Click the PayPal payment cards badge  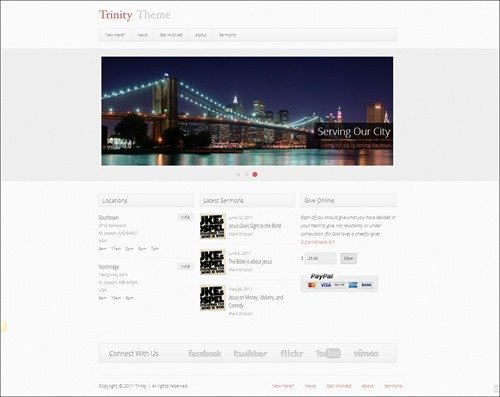[339, 282]
